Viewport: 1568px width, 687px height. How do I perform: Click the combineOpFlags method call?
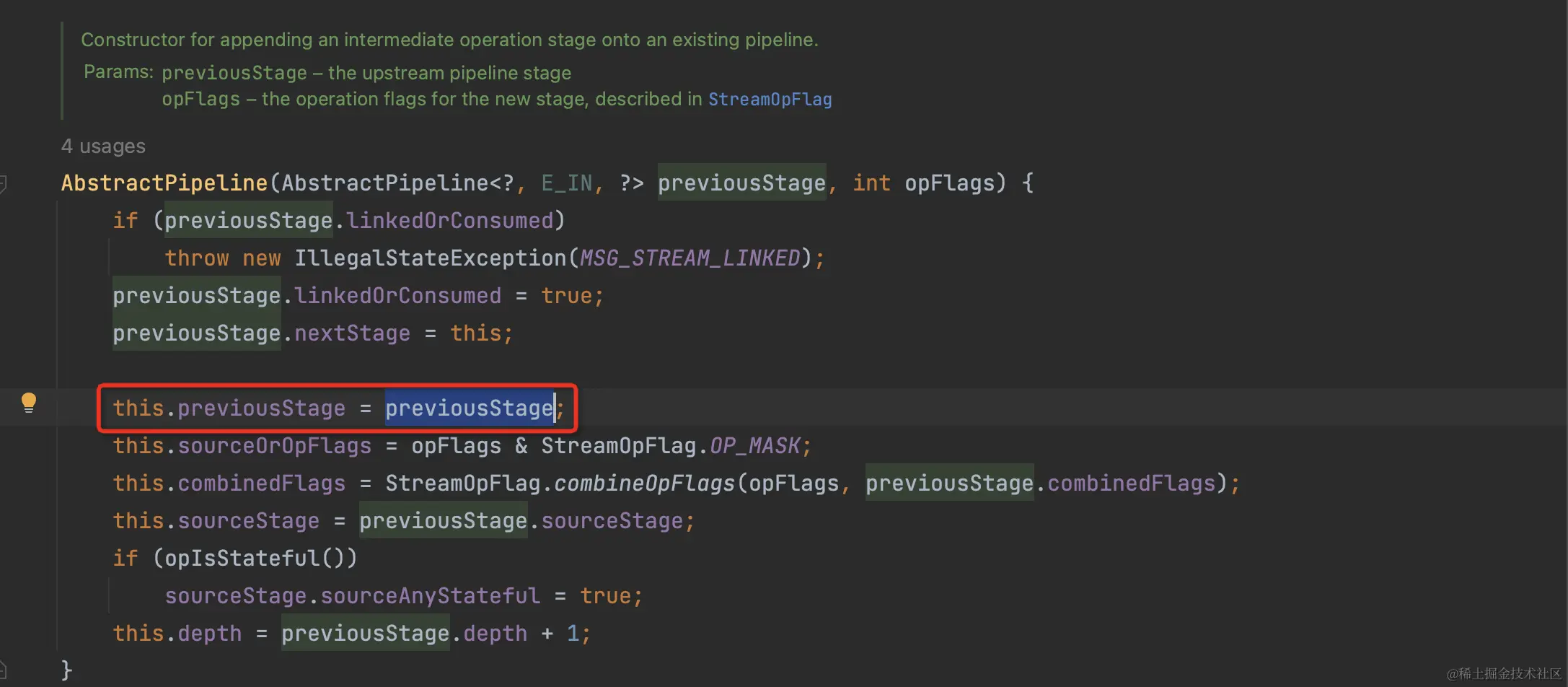pyautogui.click(x=644, y=483)
